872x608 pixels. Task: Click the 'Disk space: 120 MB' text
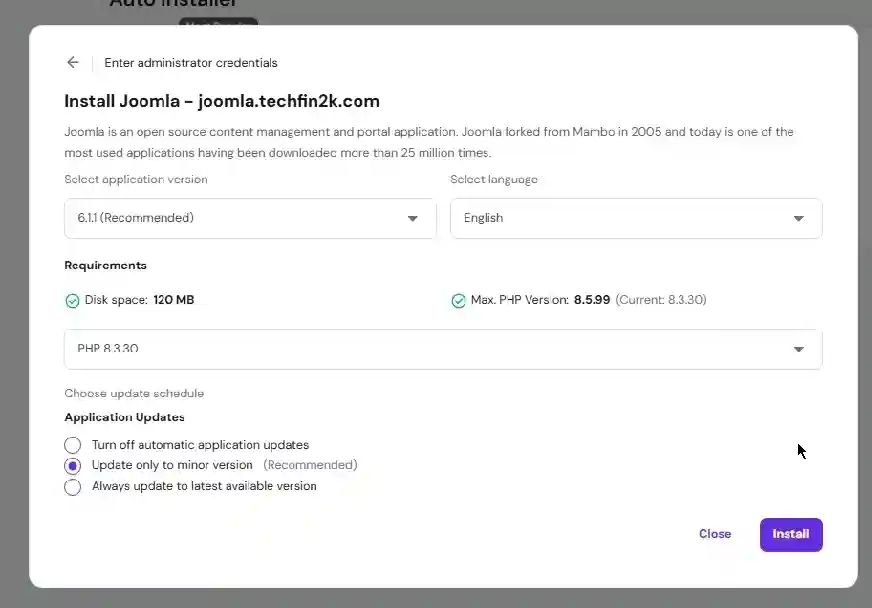click(x=139, y=300)
